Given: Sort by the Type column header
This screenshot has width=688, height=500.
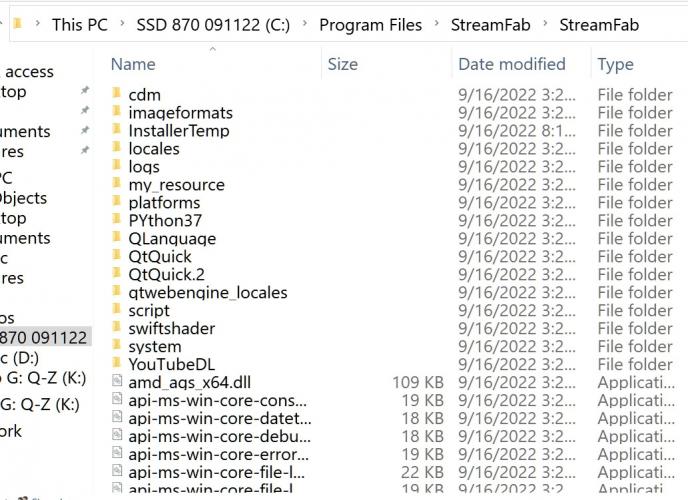Looking at the screenshot, I should [x=615, y=65].
